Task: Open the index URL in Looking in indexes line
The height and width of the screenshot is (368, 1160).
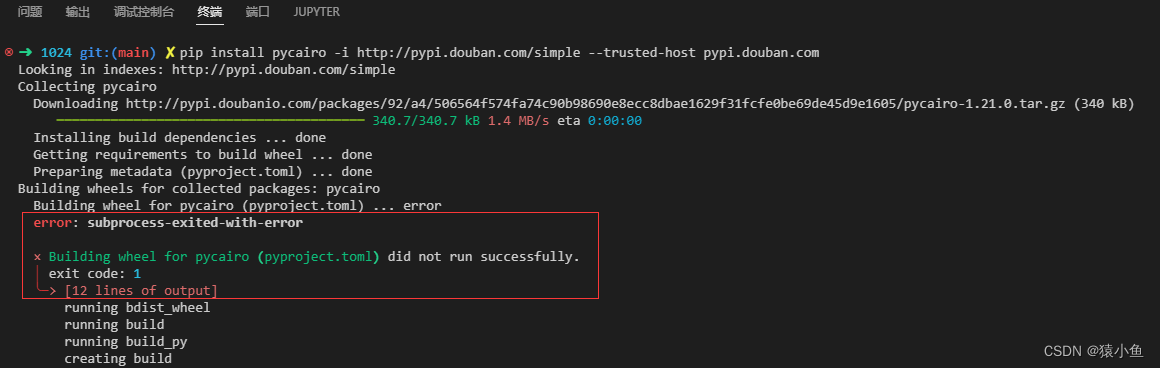Action: pyautogui.click(x=283, y=70)
